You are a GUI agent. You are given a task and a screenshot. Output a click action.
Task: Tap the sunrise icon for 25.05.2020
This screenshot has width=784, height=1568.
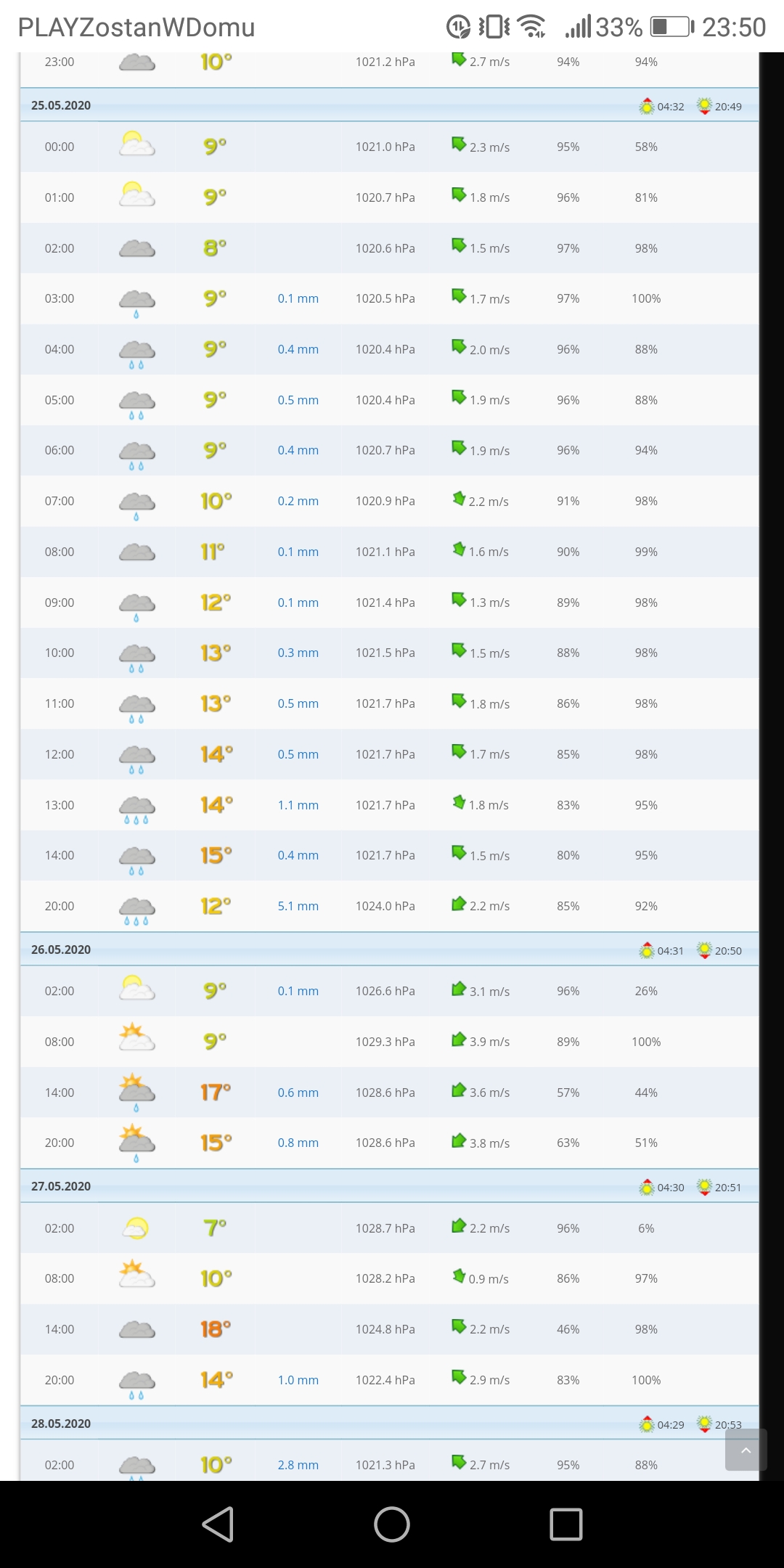pos(646,107)
